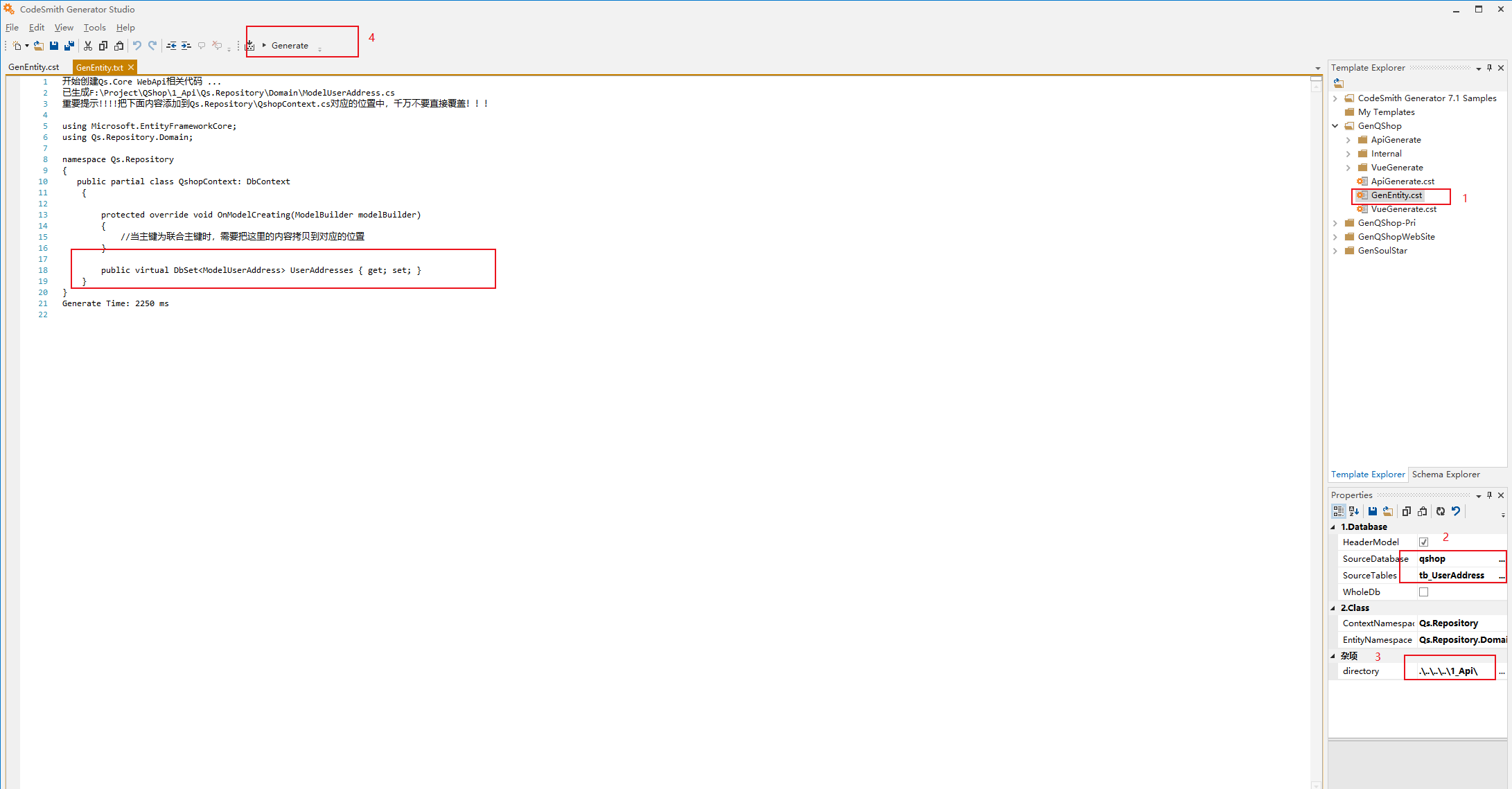Click the New document toolbar icon
The width and height of the screenshot is (1512, 789).
click(x=17, y=46)
